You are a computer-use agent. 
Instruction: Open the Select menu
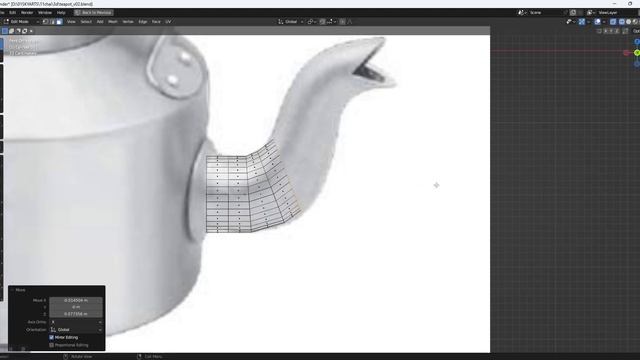point(86,22)
